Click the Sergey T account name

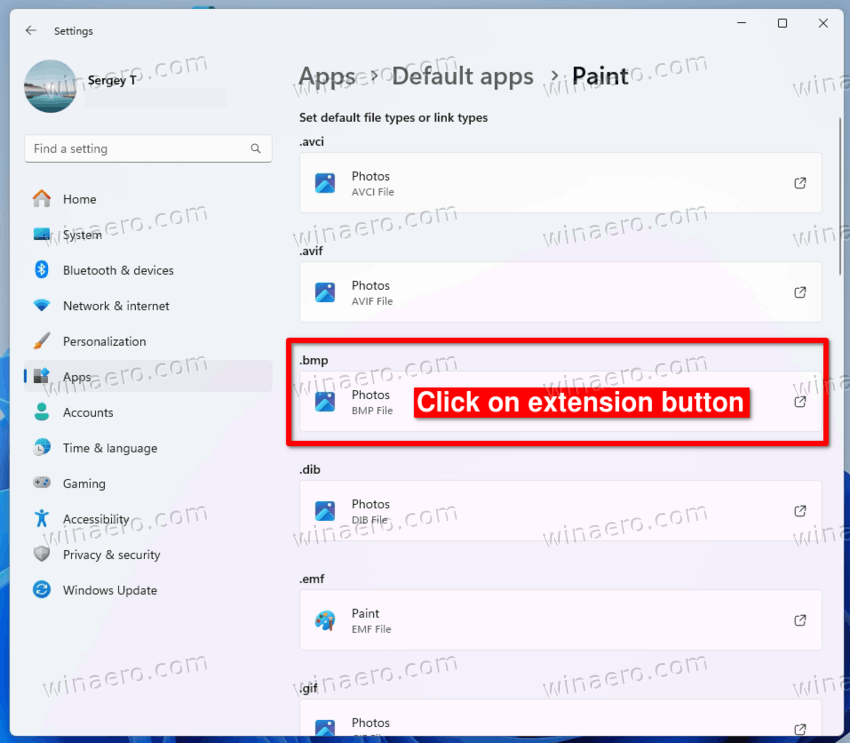pos(112,80)
